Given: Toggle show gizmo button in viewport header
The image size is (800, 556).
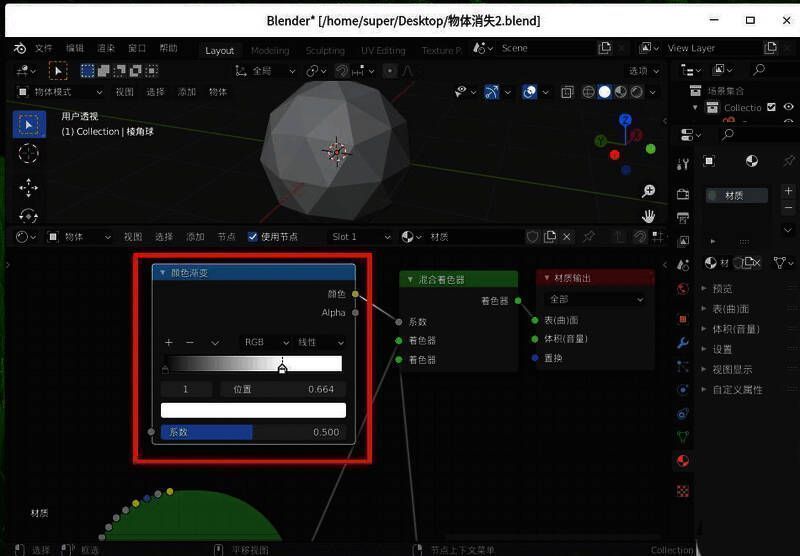Looking at the screenshot, I should point(491,92).
